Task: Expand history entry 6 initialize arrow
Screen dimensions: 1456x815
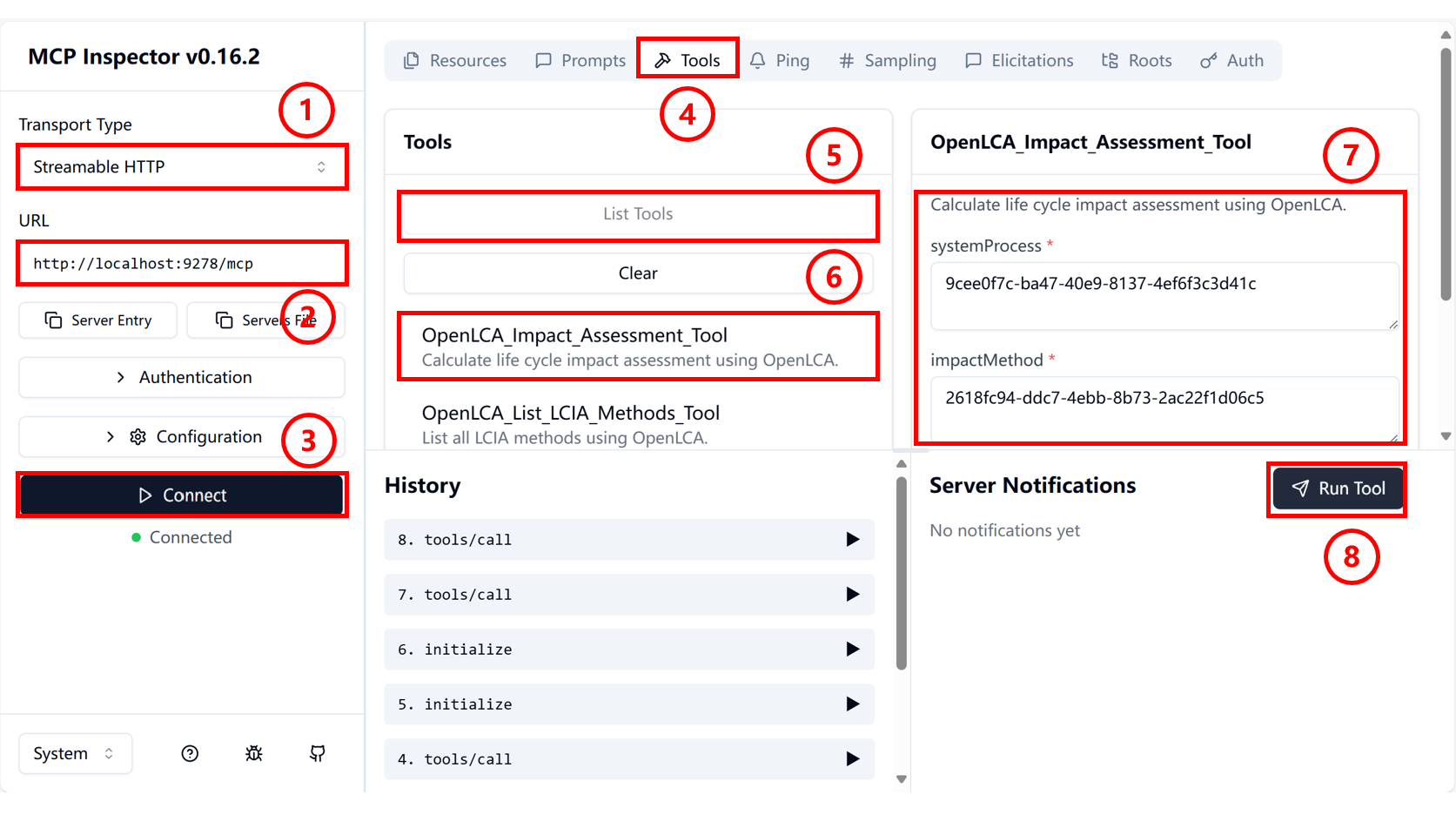Action: click(852, 650)
